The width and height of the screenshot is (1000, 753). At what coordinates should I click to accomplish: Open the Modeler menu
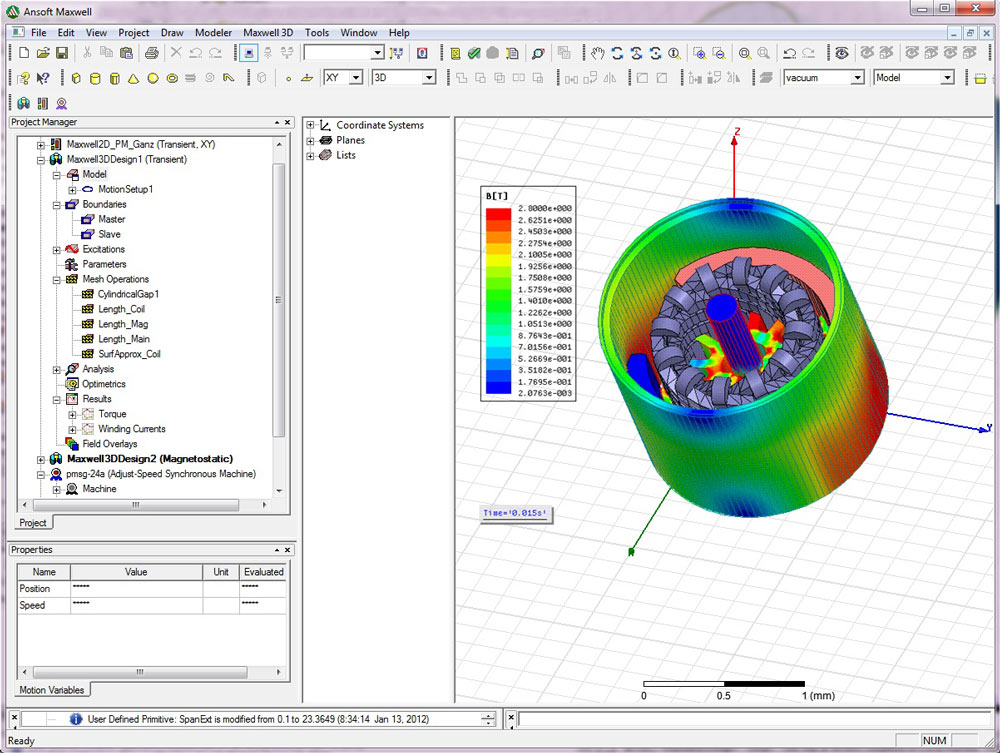click(213, 32)
